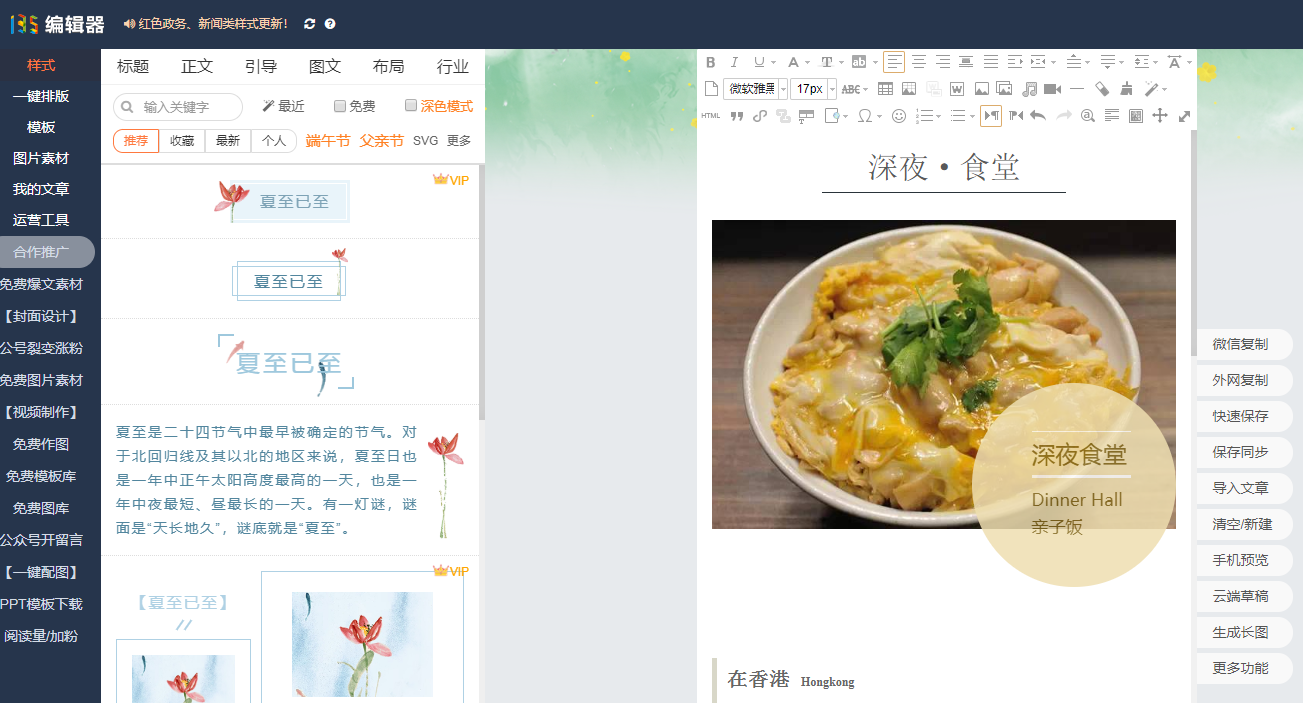Insert a video into the article
The image size is (1303, 703).
pos(1050,88)
